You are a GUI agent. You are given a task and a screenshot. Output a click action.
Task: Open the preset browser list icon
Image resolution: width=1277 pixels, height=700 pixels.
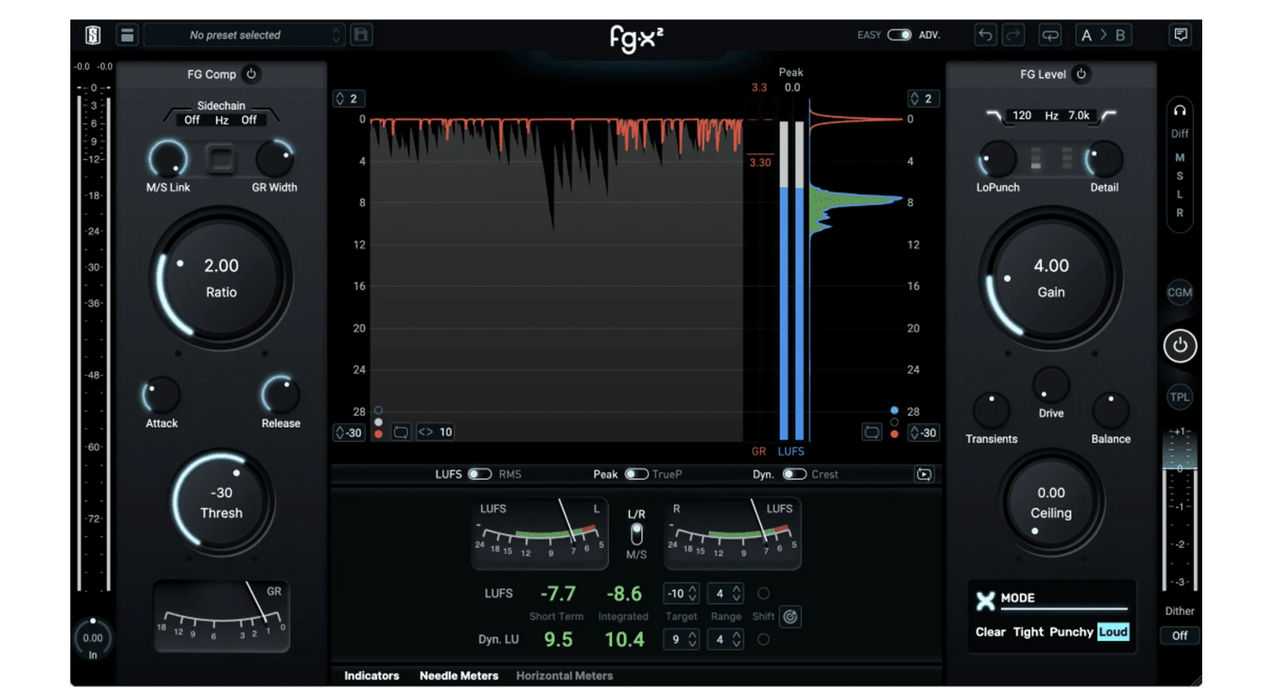(x=127, y=35)
